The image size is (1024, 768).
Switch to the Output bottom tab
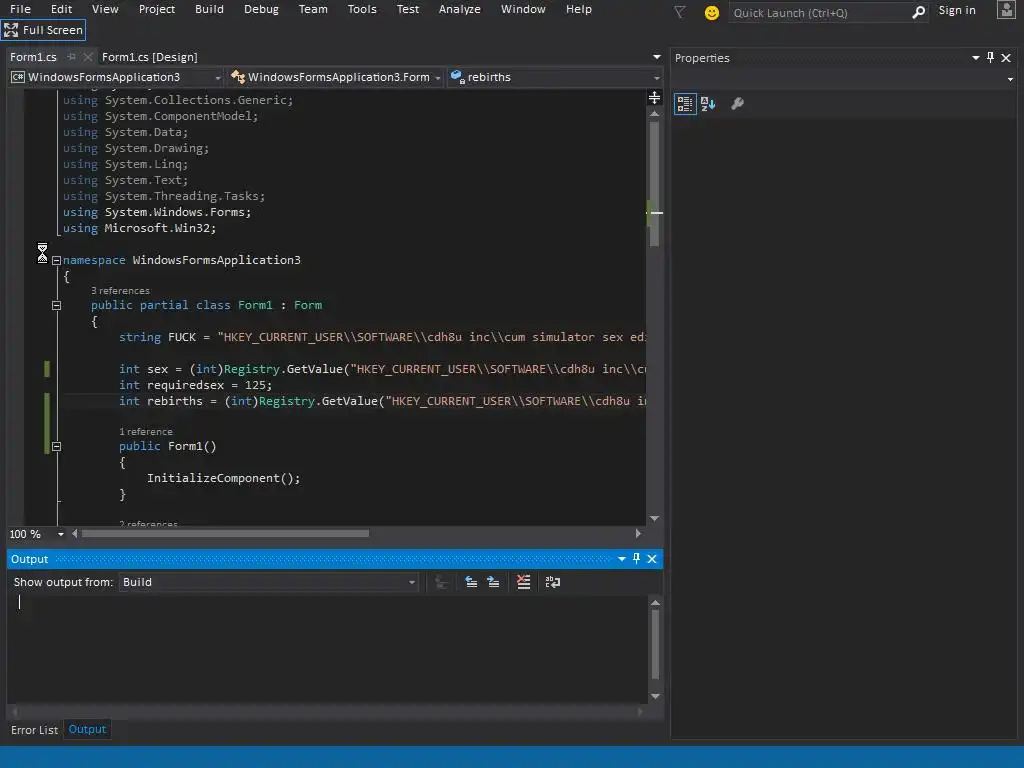tap(87, 729)
